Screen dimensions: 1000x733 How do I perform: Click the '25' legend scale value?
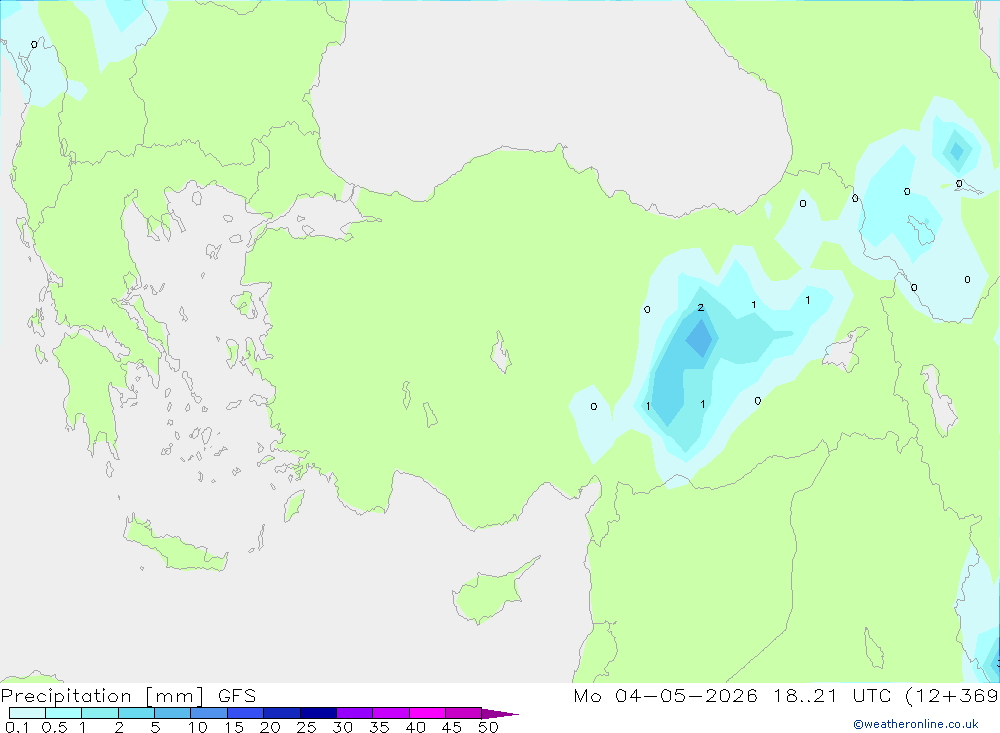click(306, 727)
